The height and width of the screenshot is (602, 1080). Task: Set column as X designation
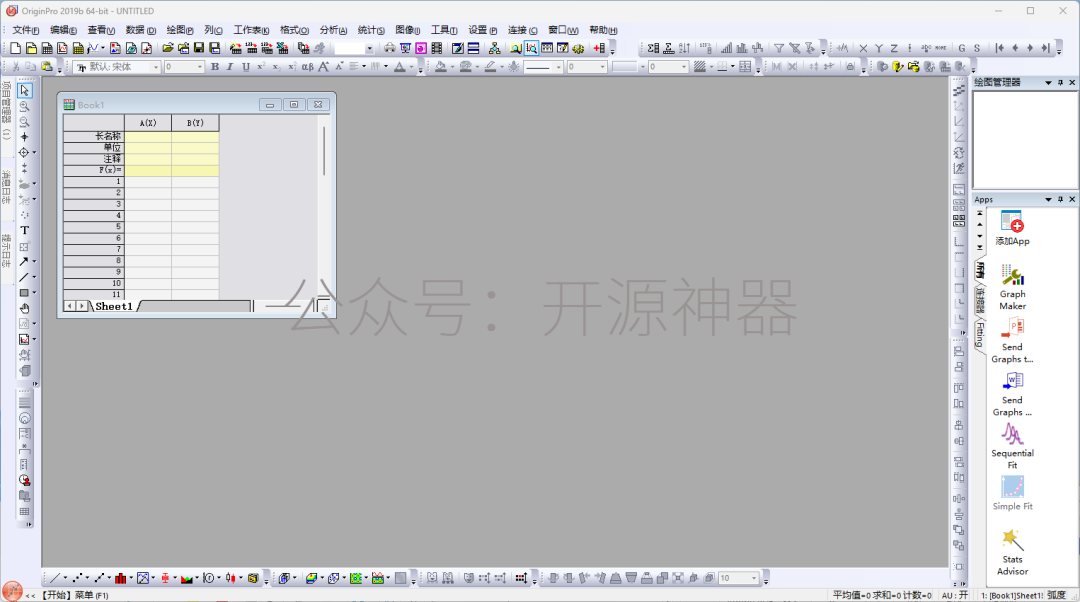863,48
